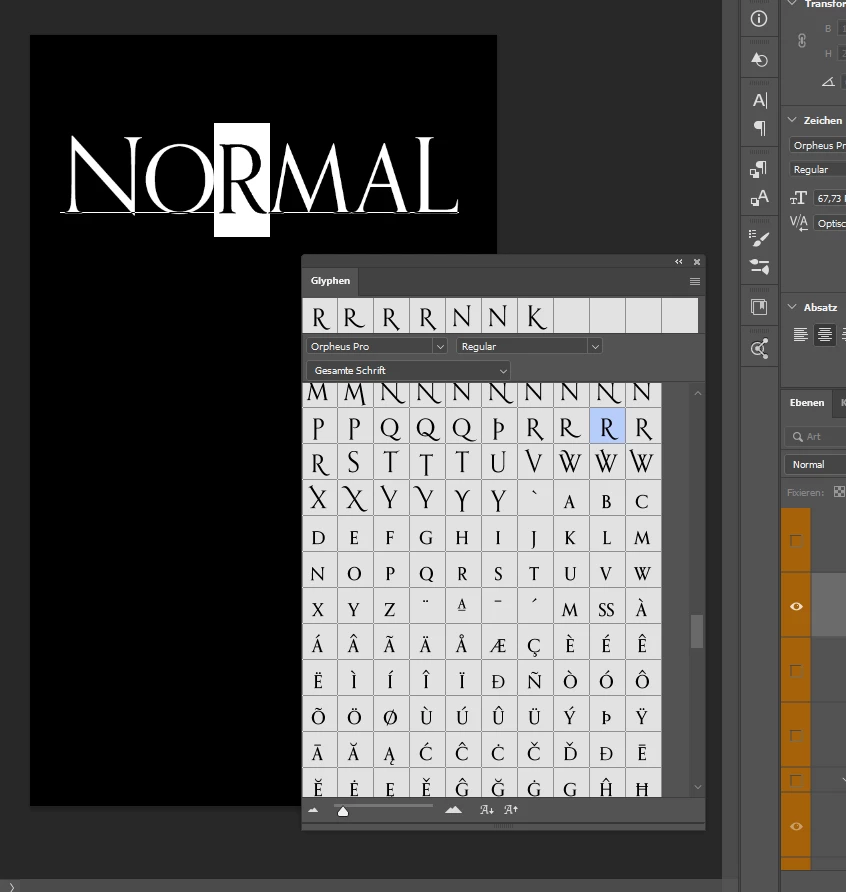Click the share-nodes icon in the dock
The width and height of the screenshot is (846, 892).
pos(760,348)
